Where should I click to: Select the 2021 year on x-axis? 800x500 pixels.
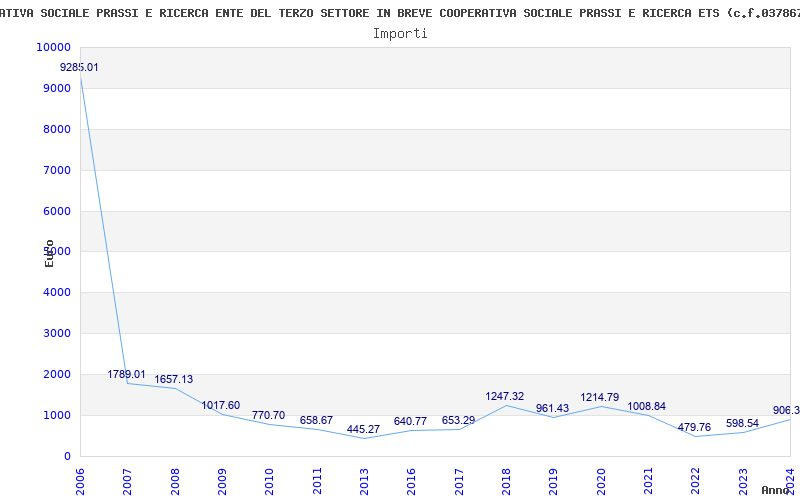[648, 479]
